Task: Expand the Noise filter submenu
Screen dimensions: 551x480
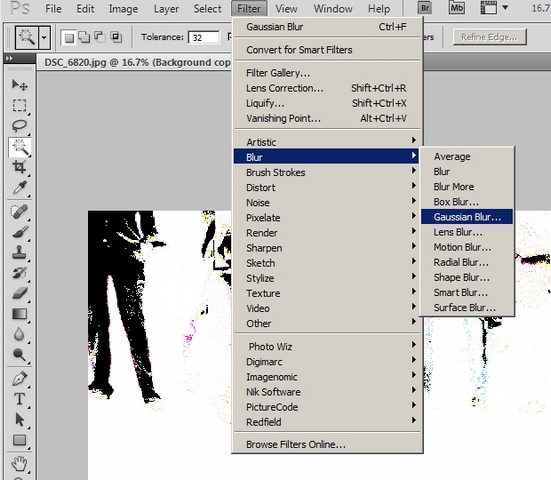Action: click(x=326, y=202)
